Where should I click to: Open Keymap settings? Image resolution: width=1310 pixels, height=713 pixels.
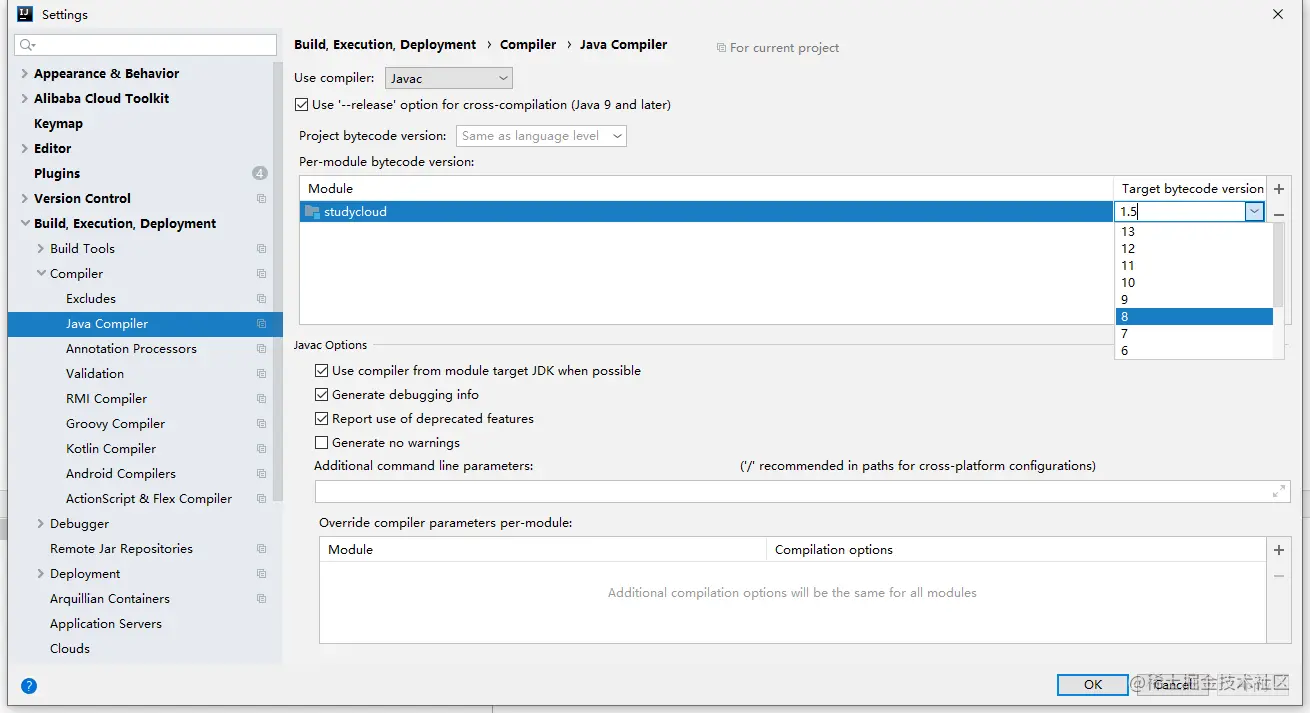point(58,124)
